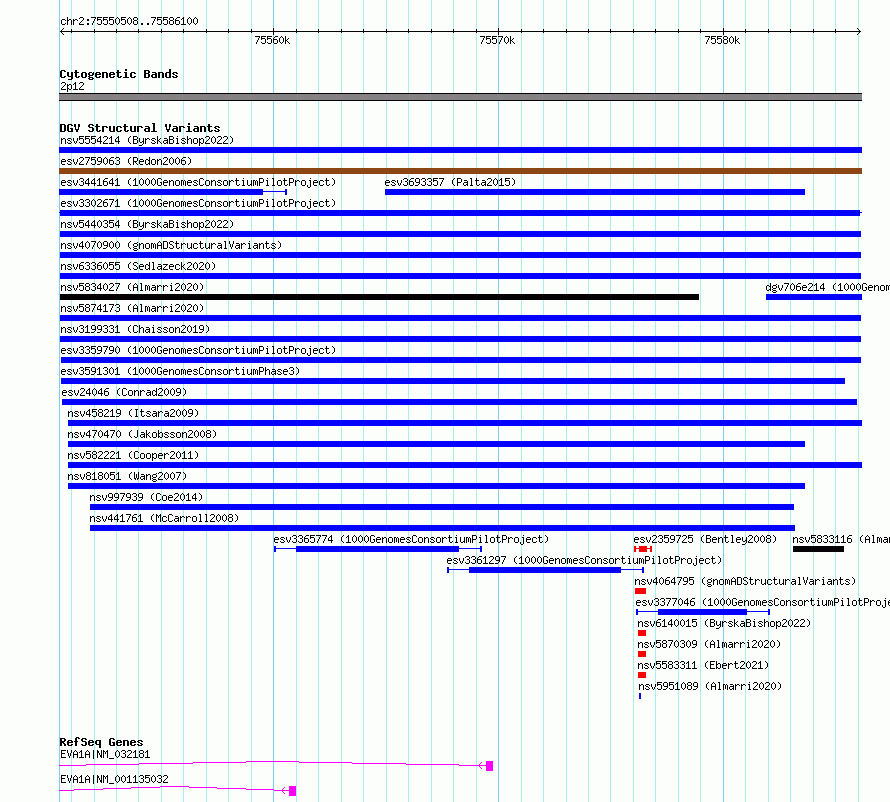Click the blue dgv706e214 variant bar

[814, 297]
